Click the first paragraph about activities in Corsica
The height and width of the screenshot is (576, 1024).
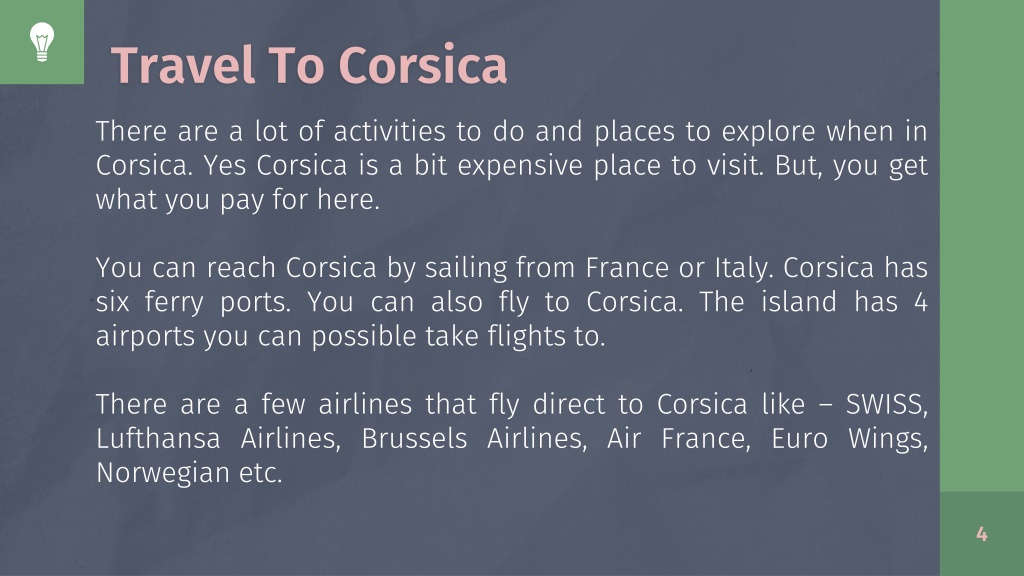(511, 165)
